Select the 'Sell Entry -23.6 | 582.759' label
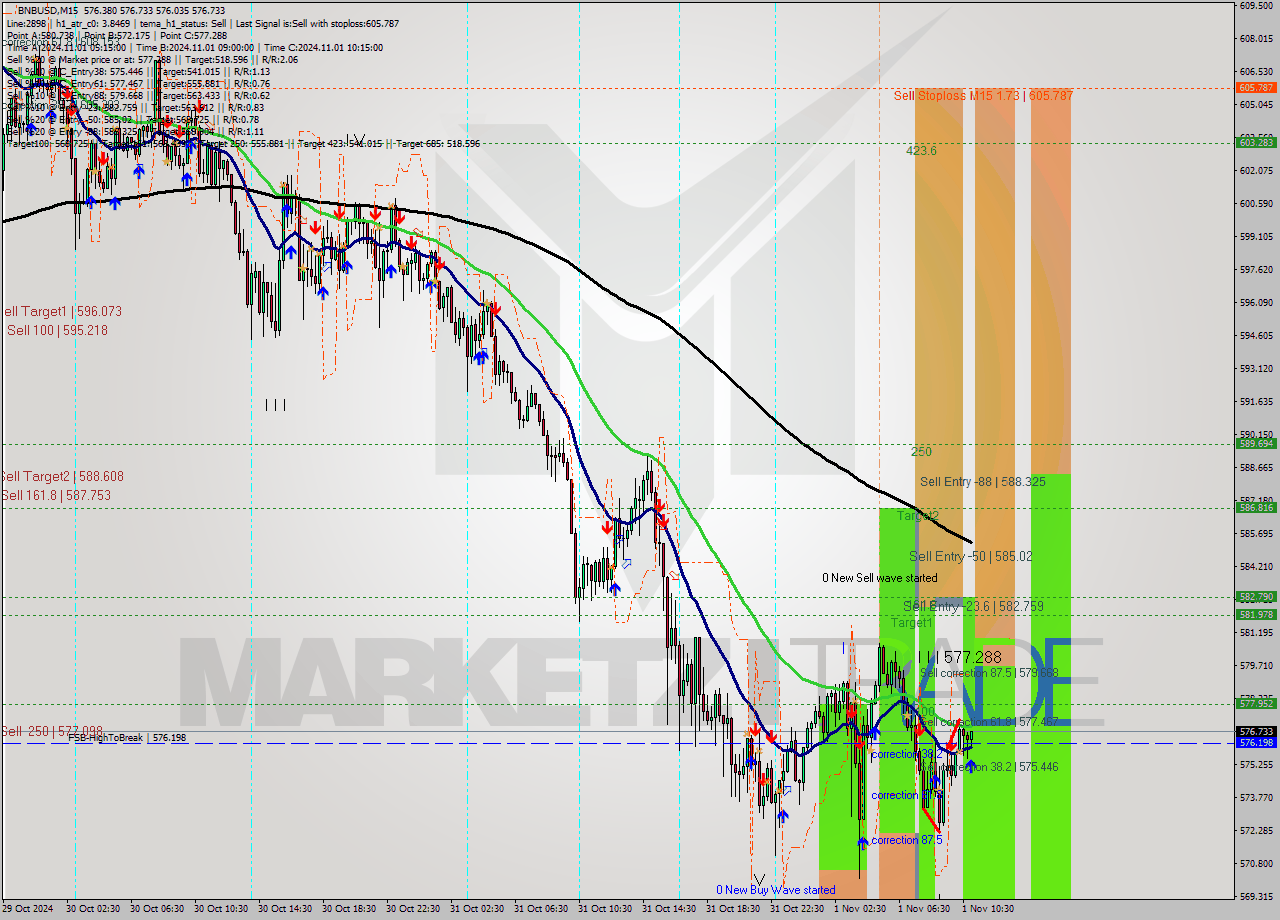Screen dimensions: 1280x920 tap(973, 606)
